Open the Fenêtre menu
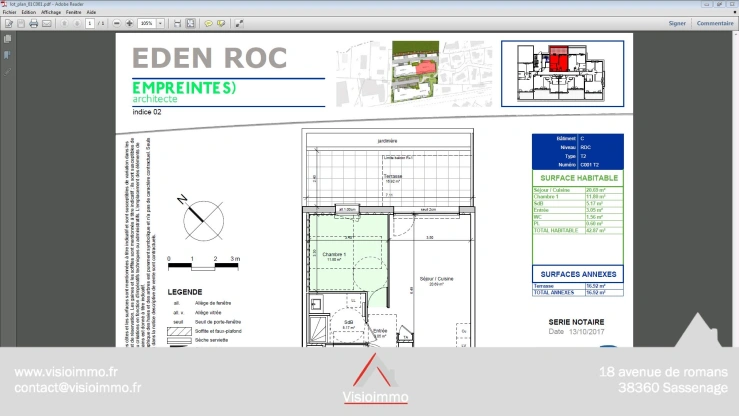Viewport: 739px width, 416px height. pos(74,12)
